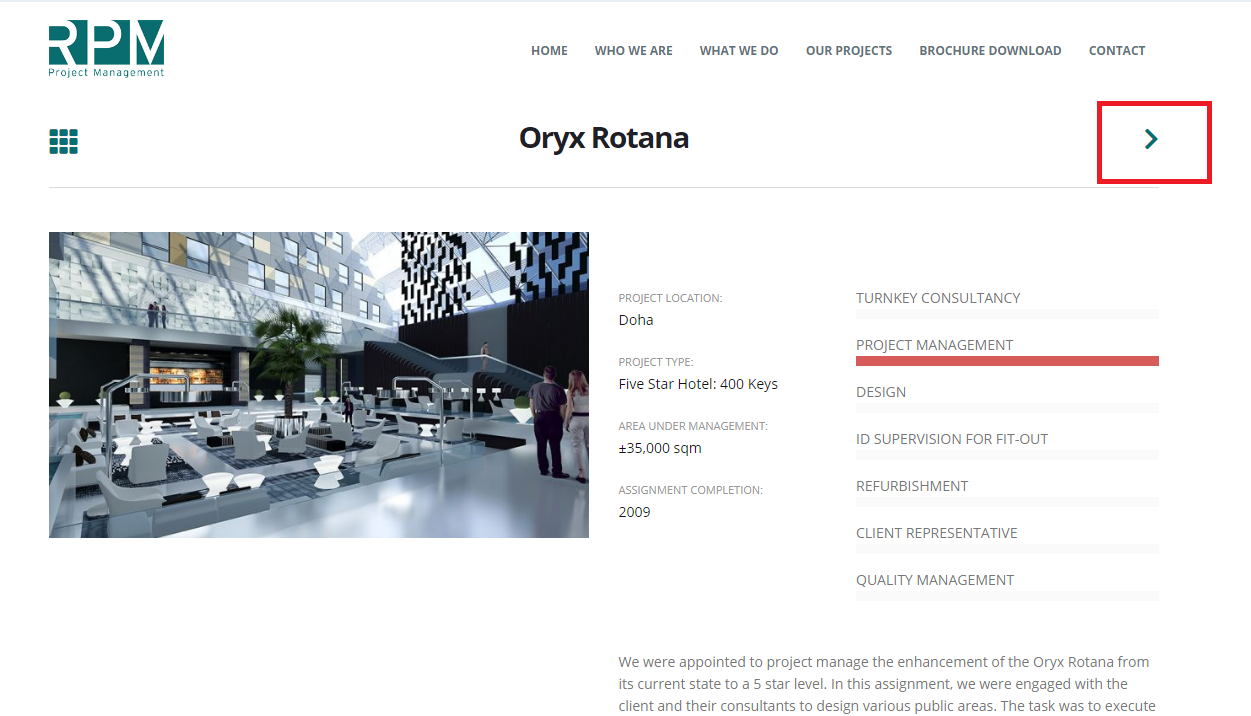
Task: Select the PROJECT MANAGEMENT label
Action: click(x=934, y=345)
